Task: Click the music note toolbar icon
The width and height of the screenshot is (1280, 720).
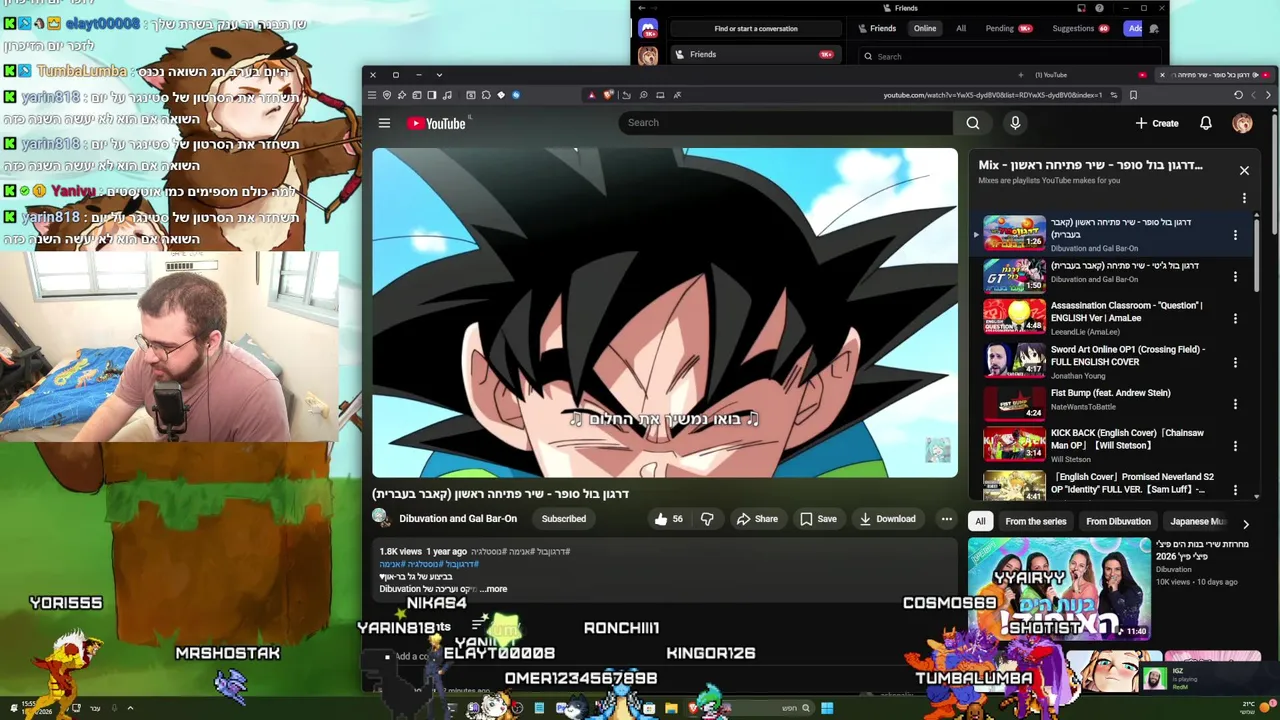Action: click(x=447, y=95)
